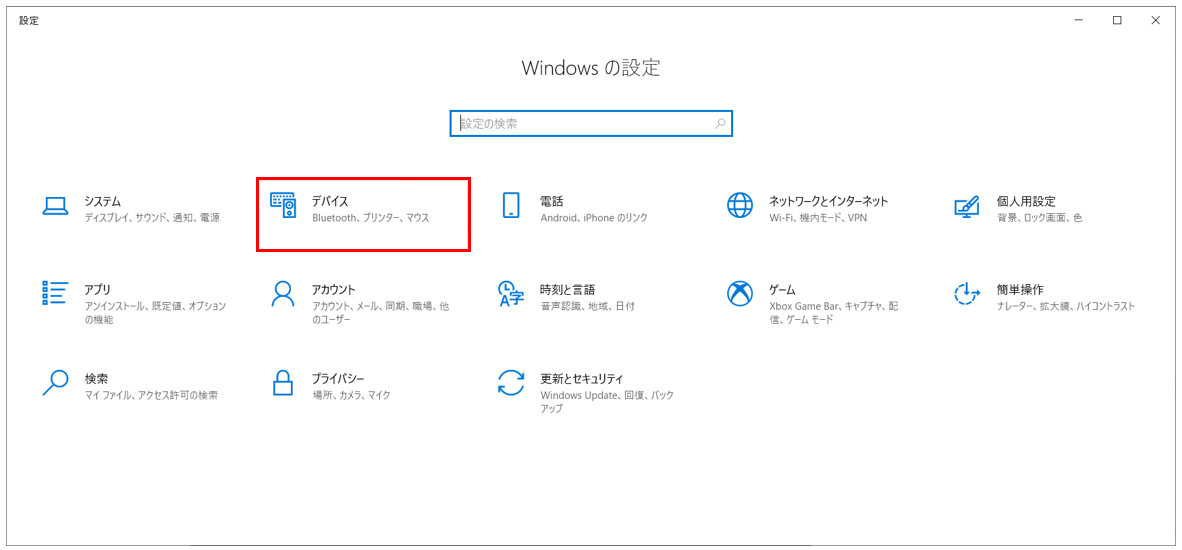Image resolution: width=1182 pixels, height=550 pixels.
Task: Click 'Windows Update、回復、バックアップ' description
Action: (607, 401)
